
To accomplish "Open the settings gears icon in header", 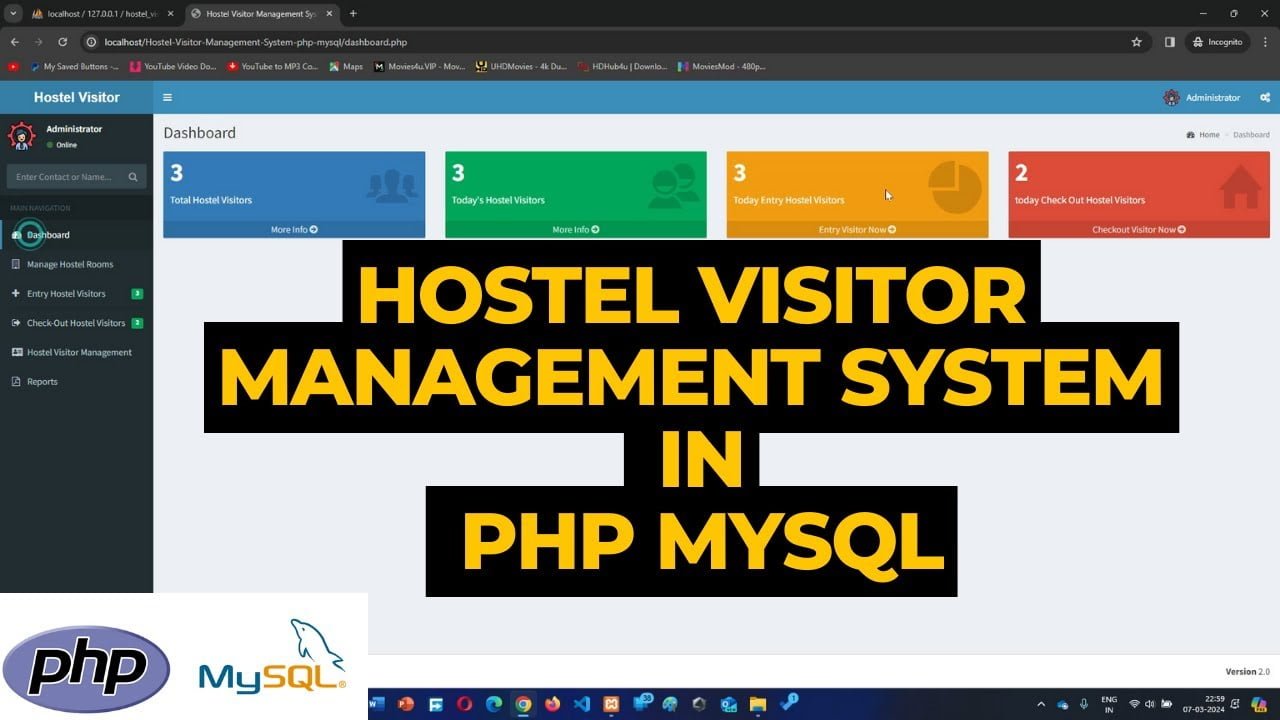I will pyautogui.click(x=1265, y=98).
